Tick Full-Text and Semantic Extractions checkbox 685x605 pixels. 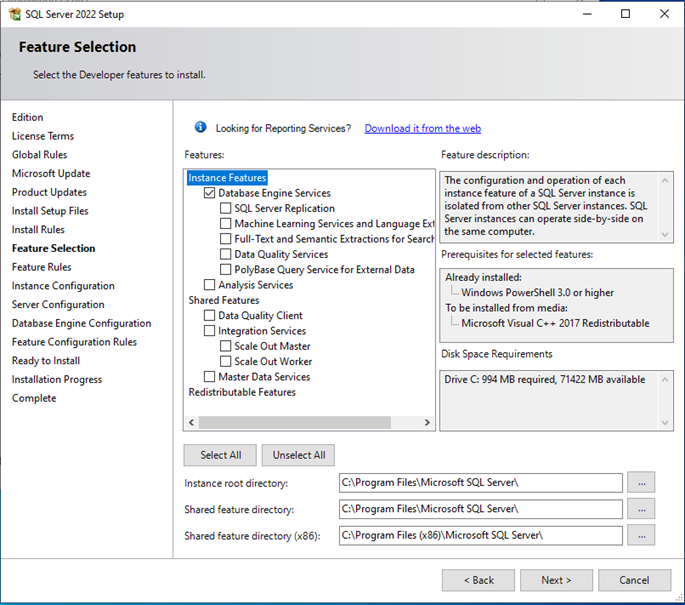point(225,239)
